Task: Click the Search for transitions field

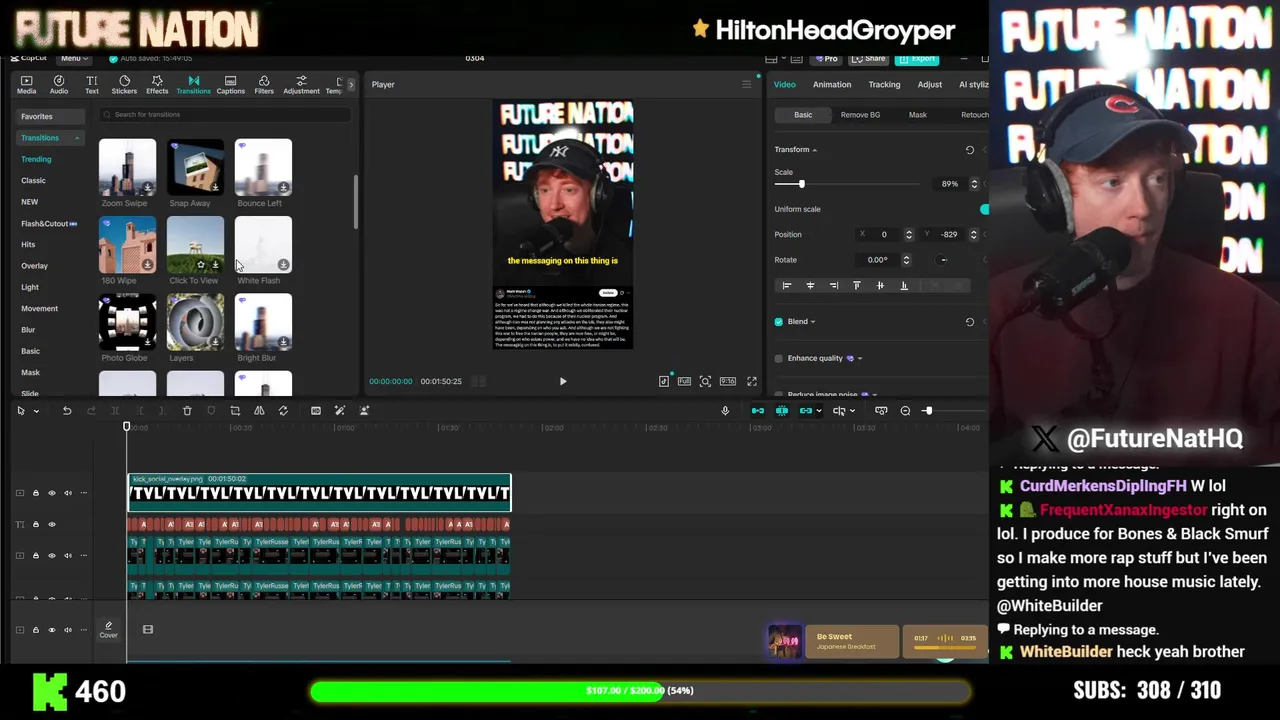Action: point(225,115)
